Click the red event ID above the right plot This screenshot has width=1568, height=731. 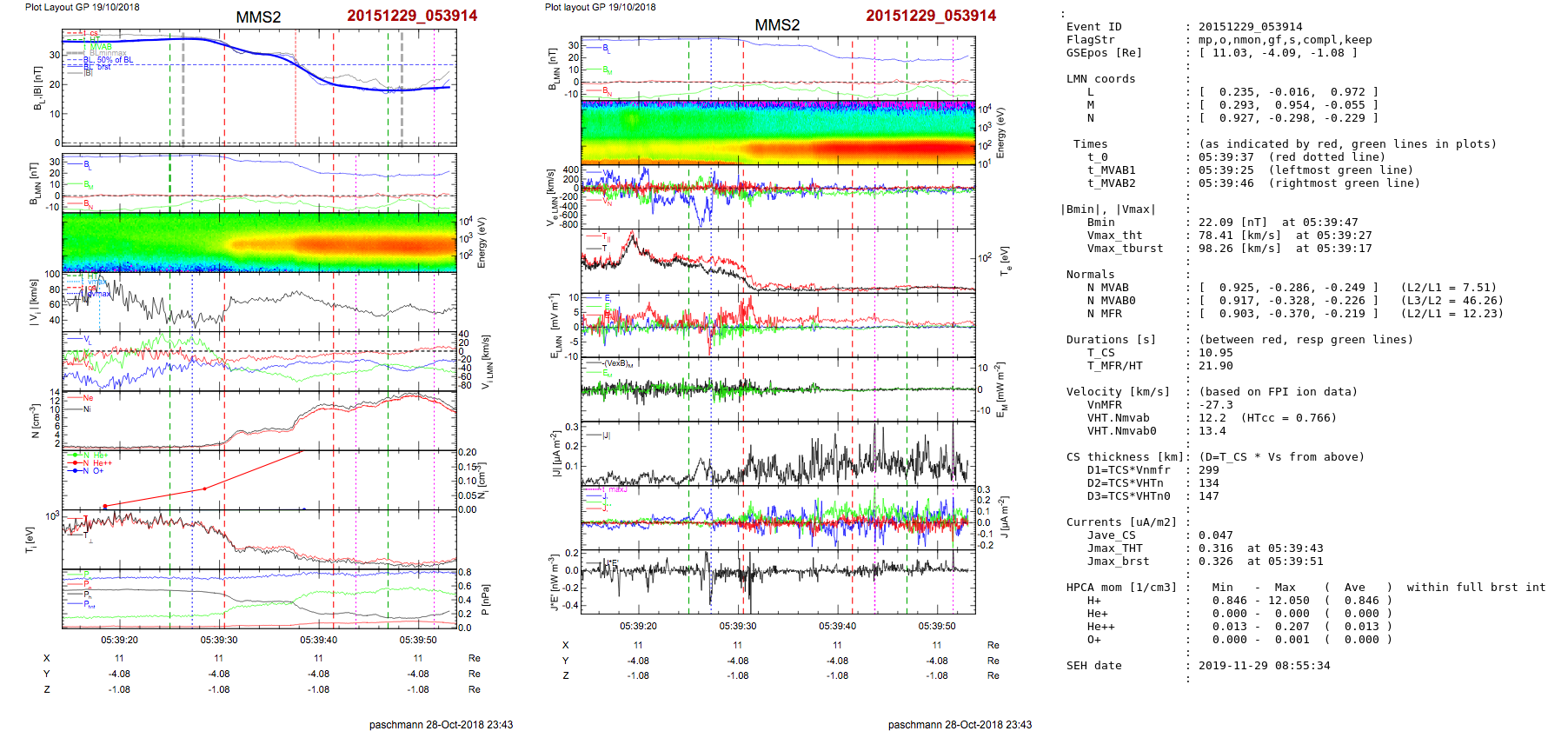(930, 16)
